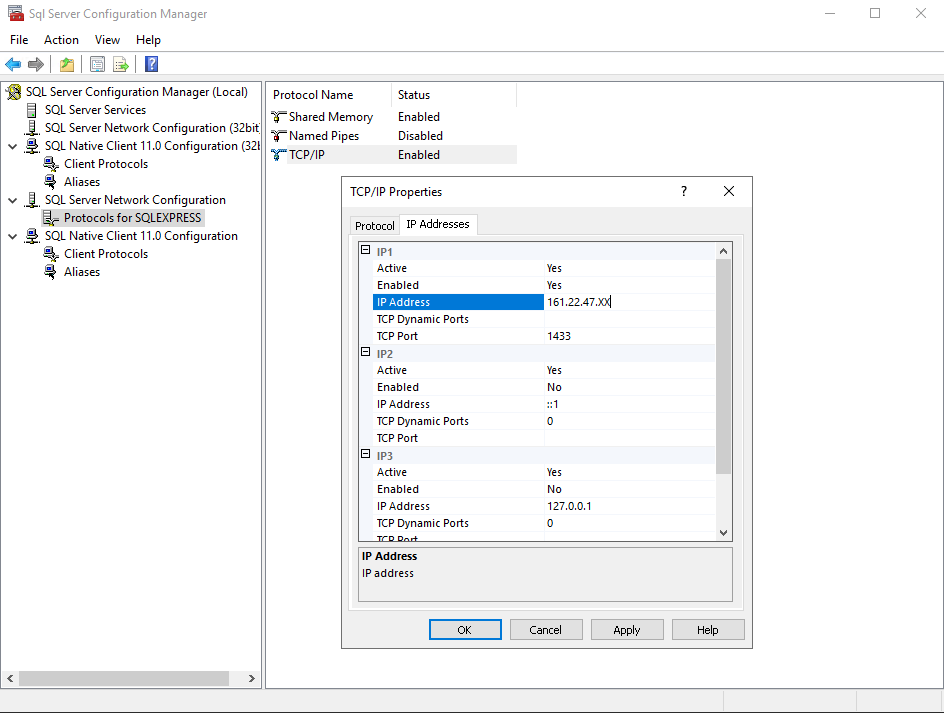Image resolution: width=944 pixels, height=713 pixels.
Task: Select the Named Pipes protocol icon
Action: 279,135
